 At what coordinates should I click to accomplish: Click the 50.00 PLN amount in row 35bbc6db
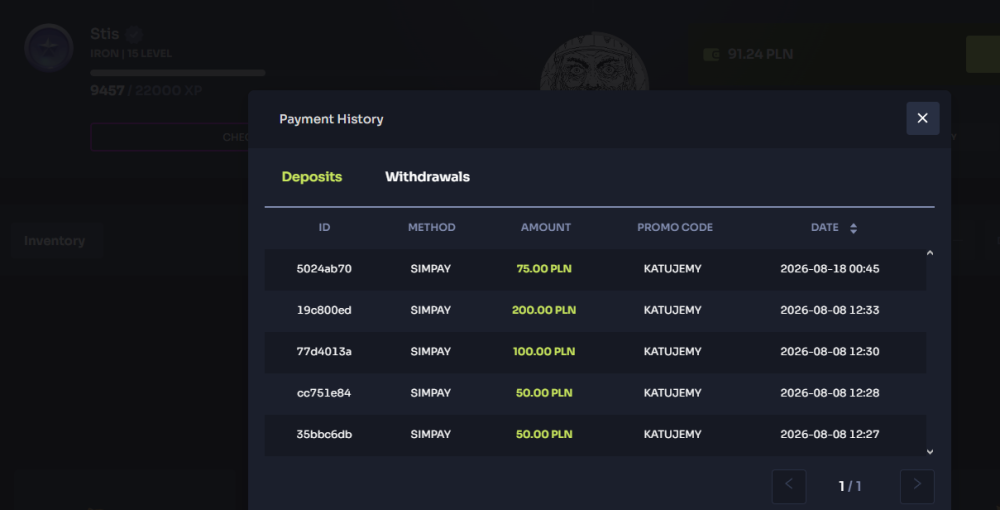[544, 435]
